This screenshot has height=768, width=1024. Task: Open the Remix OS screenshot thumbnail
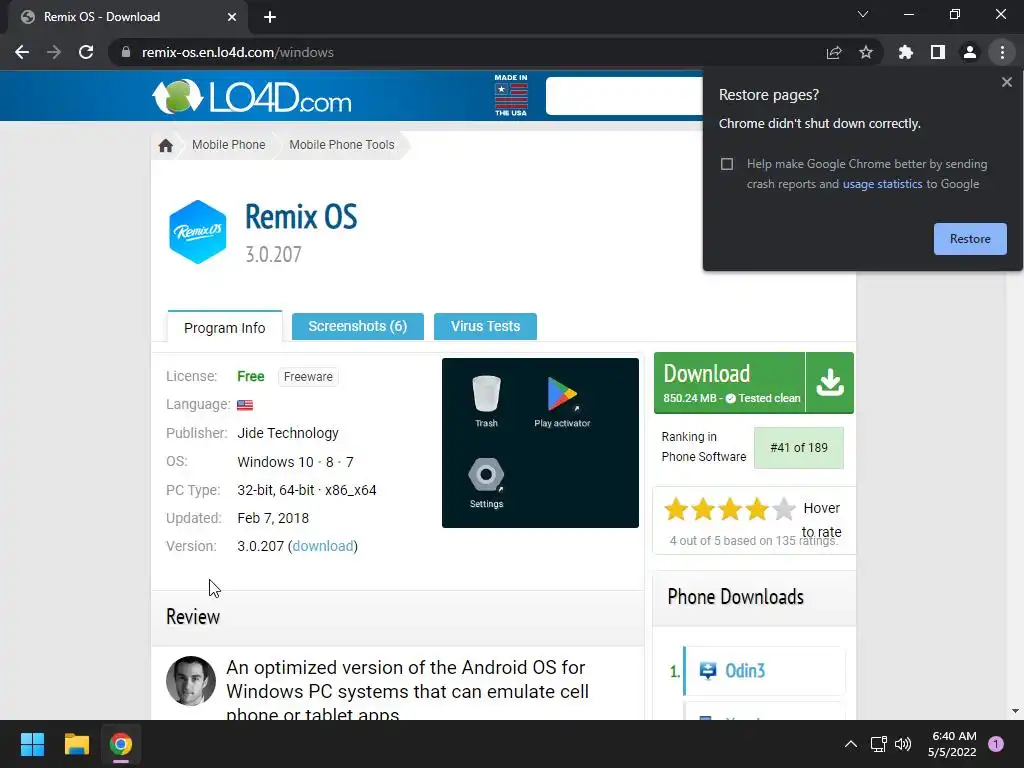[x=540, y=443]
